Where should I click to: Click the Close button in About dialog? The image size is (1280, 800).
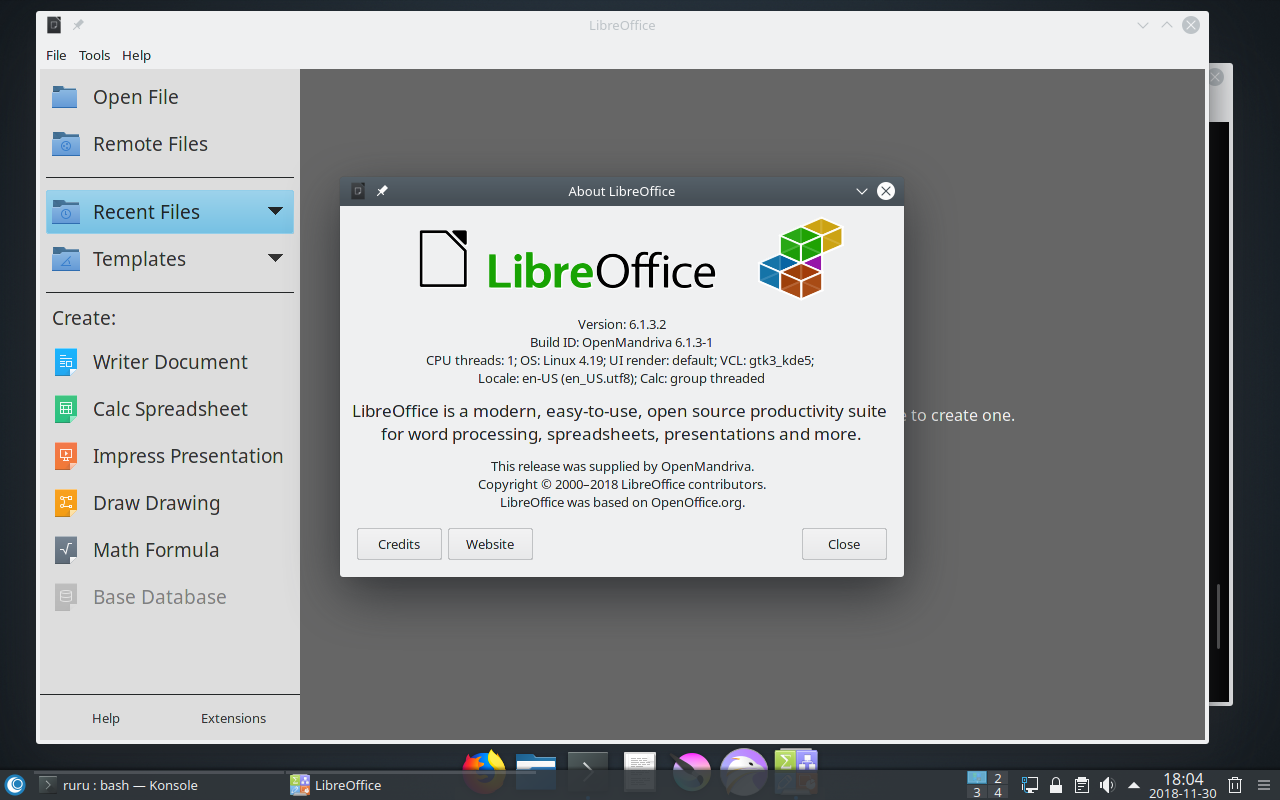[x=844, y=544]
